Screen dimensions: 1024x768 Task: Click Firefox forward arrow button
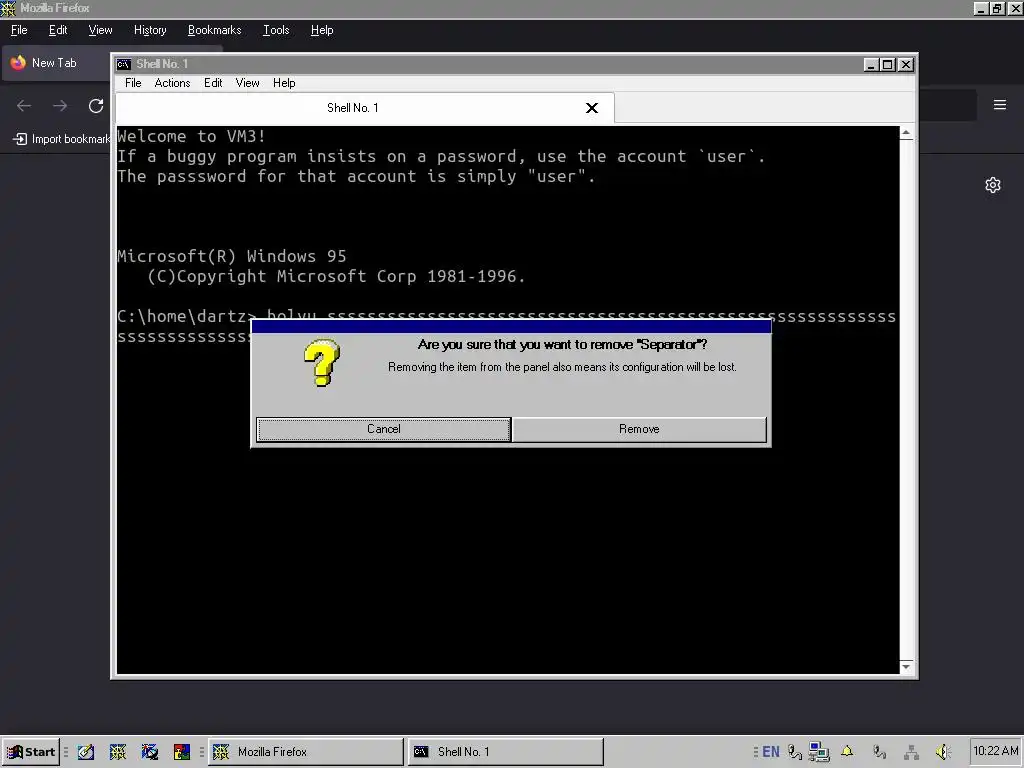60,106
